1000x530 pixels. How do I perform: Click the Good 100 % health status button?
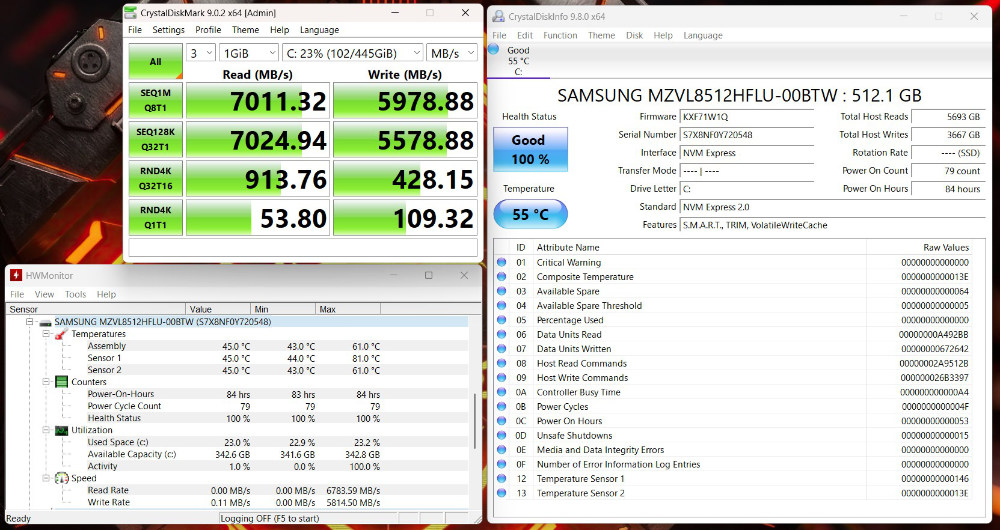[530, 149]
